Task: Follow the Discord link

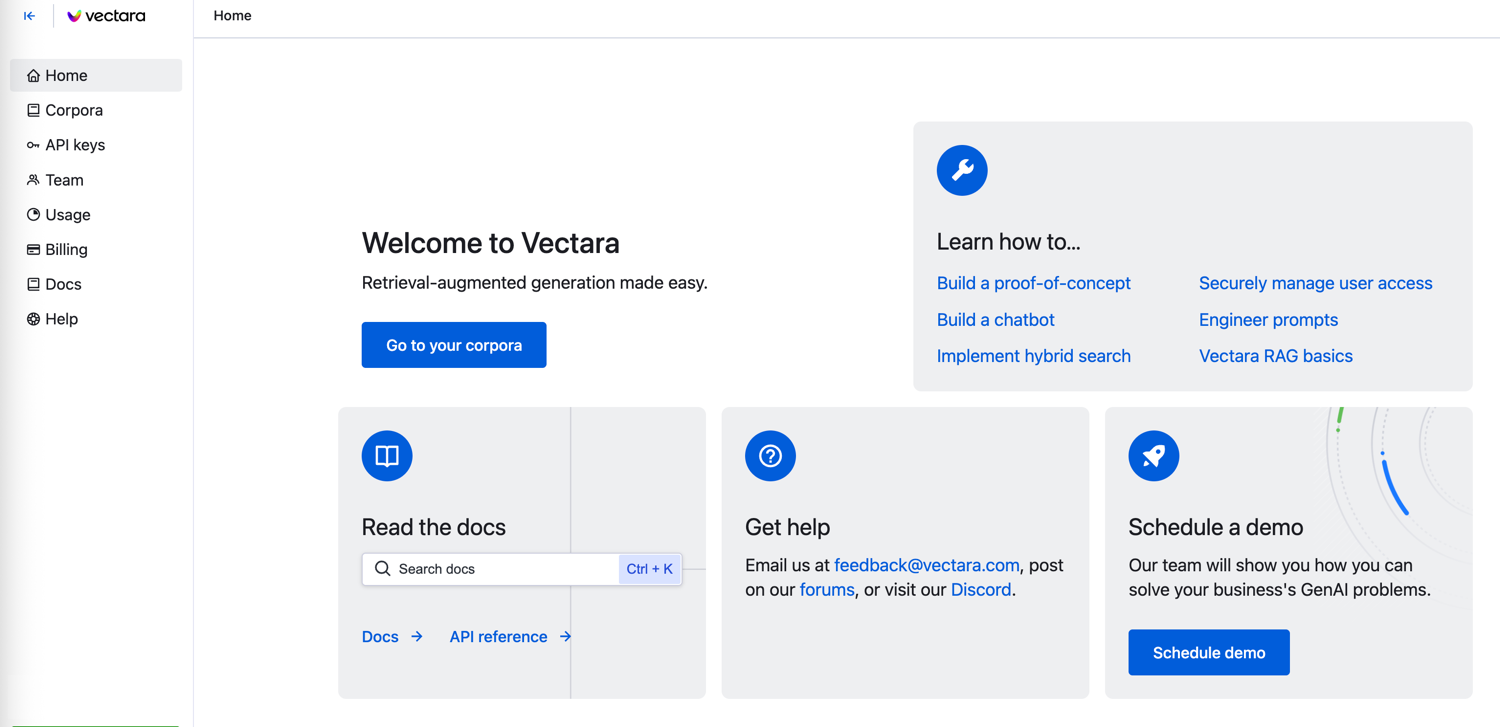Action: point(980,589)
